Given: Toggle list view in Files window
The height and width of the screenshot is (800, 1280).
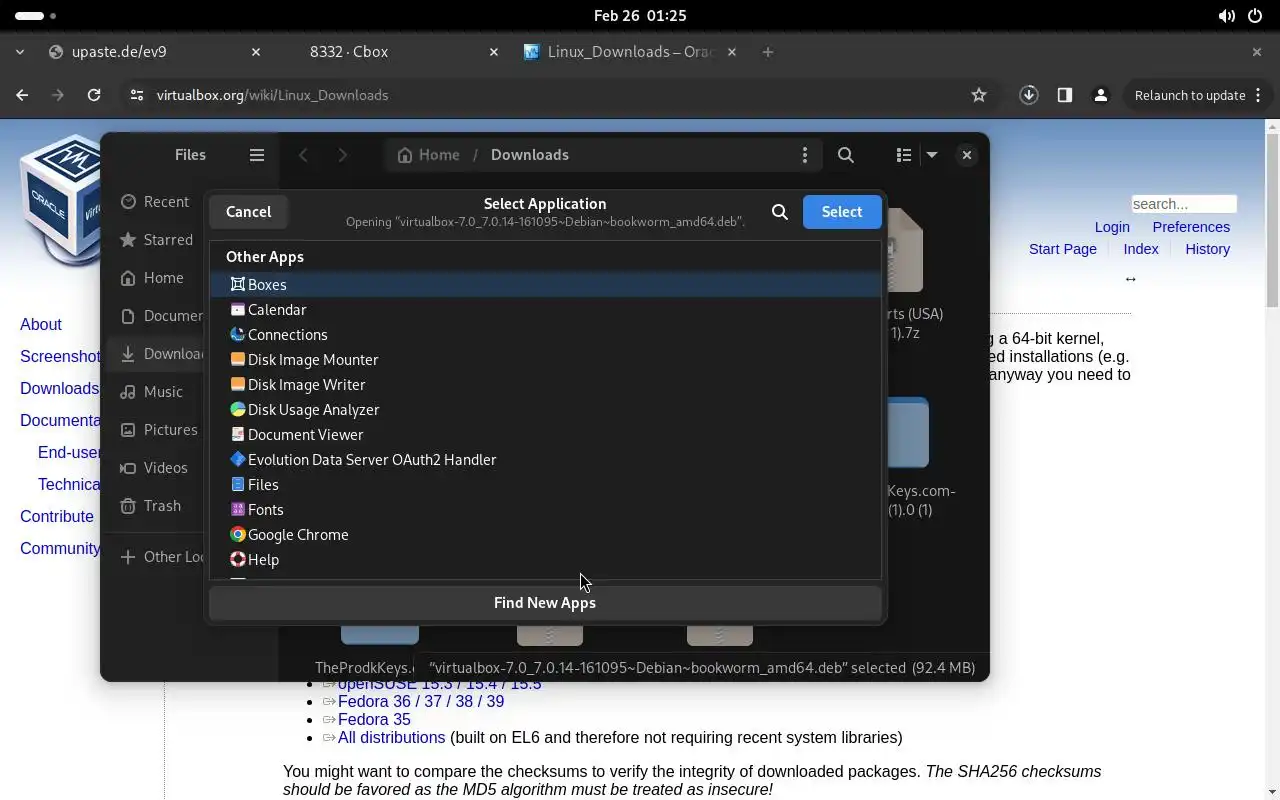Looking at the screenshot, I should tap(904, 155).
